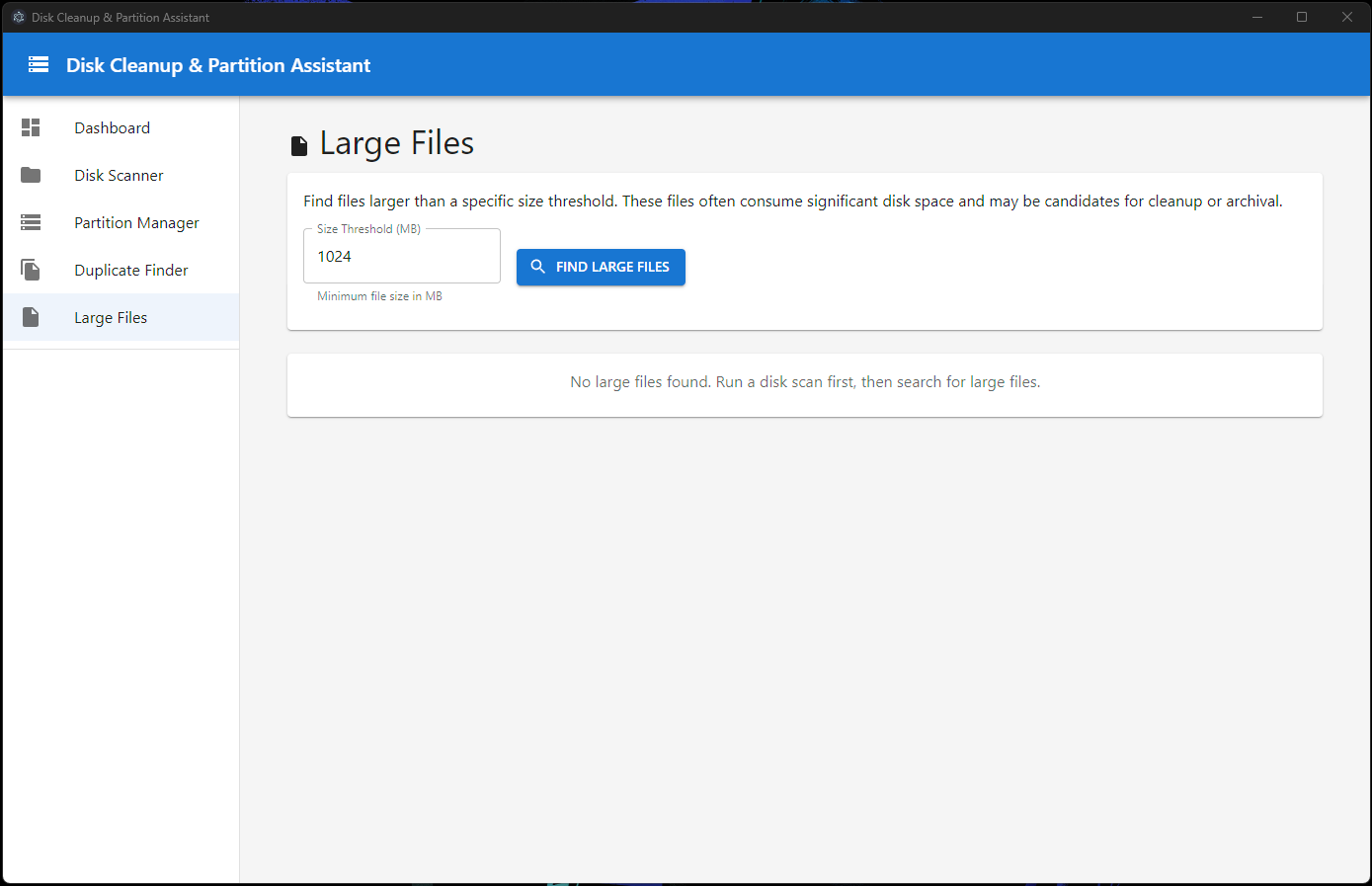Go to the Duplicate Finder
The height and width of the screenshot is (886, 1372).
click(x=130, y=269)
